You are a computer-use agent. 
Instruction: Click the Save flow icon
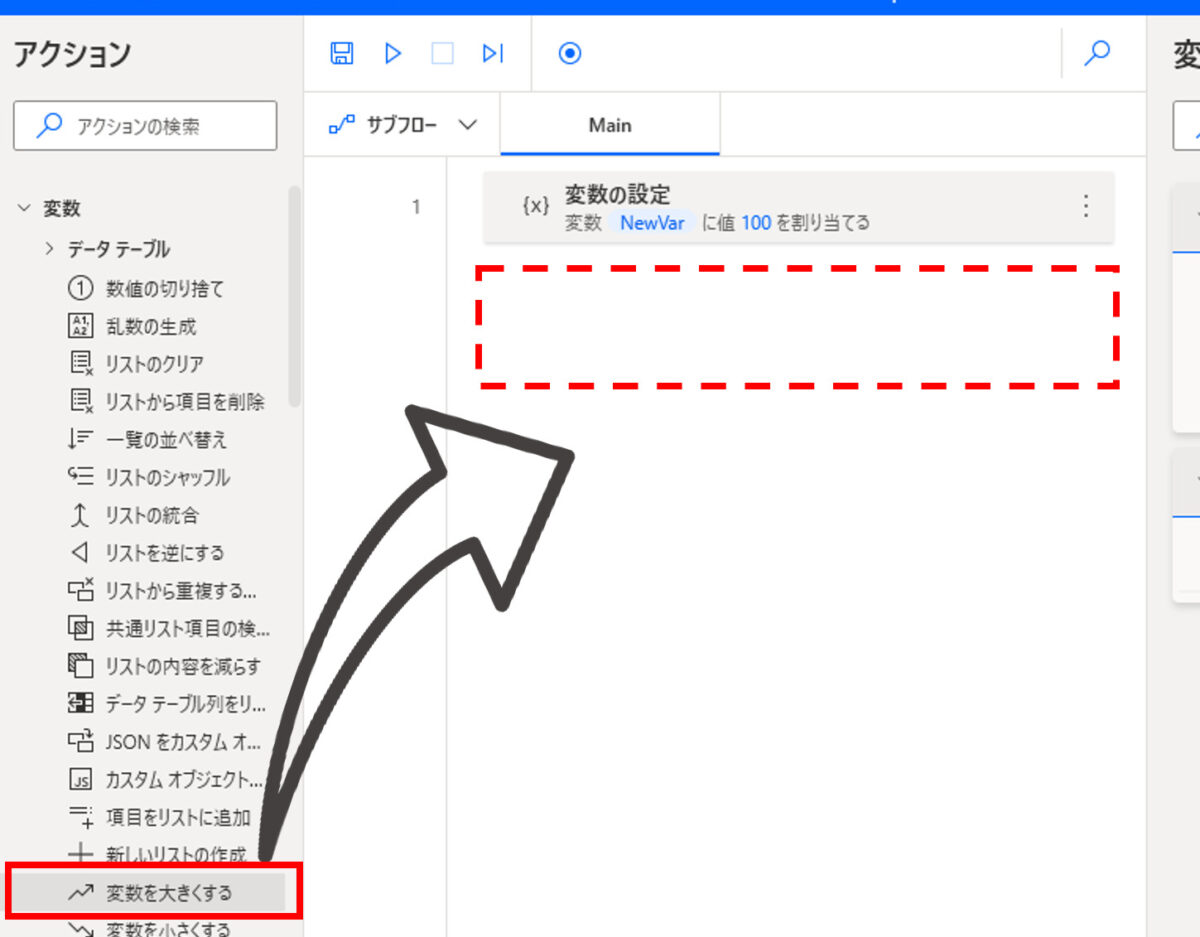point(342,54)
